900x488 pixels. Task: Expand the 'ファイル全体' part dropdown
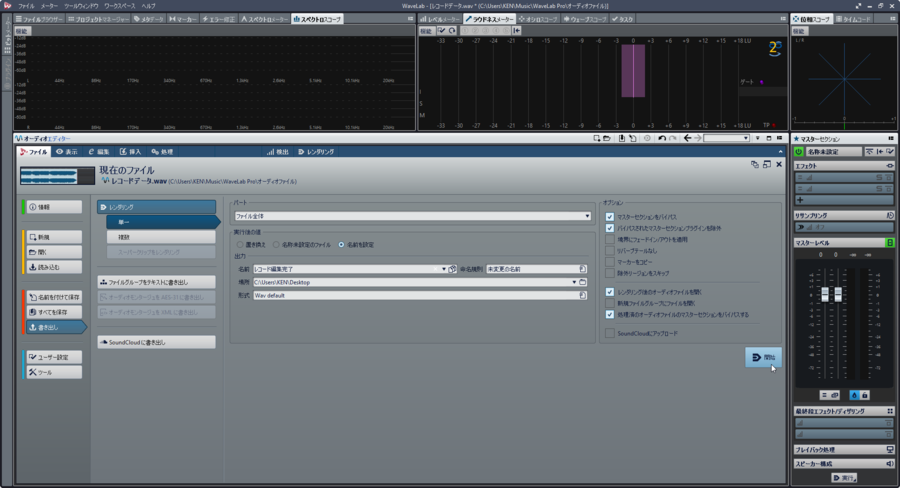pos(587,215)
